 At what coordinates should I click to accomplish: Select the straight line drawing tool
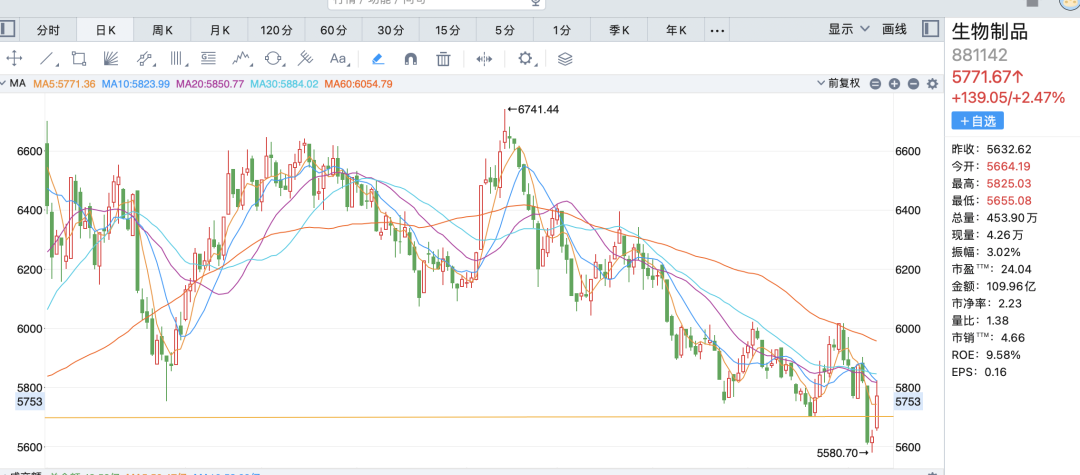coord(48,59)
